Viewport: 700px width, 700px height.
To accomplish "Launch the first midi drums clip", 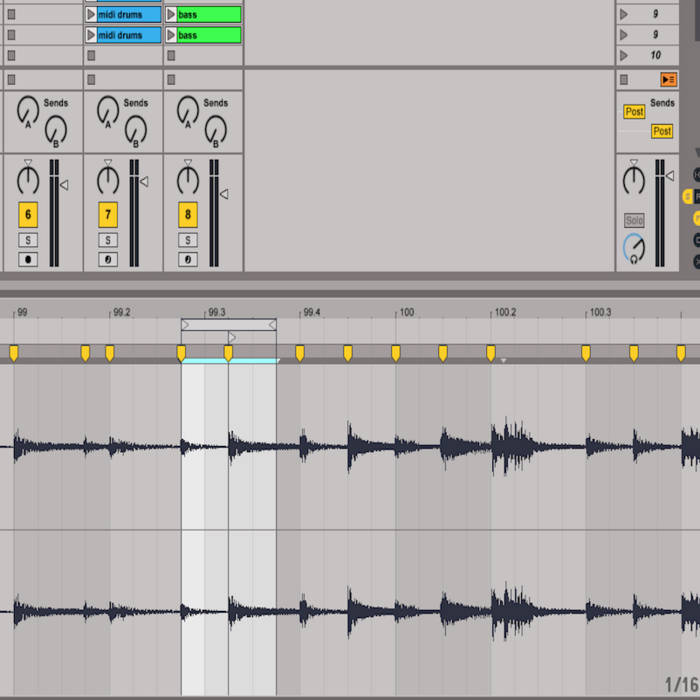I will tap(91, 15).
